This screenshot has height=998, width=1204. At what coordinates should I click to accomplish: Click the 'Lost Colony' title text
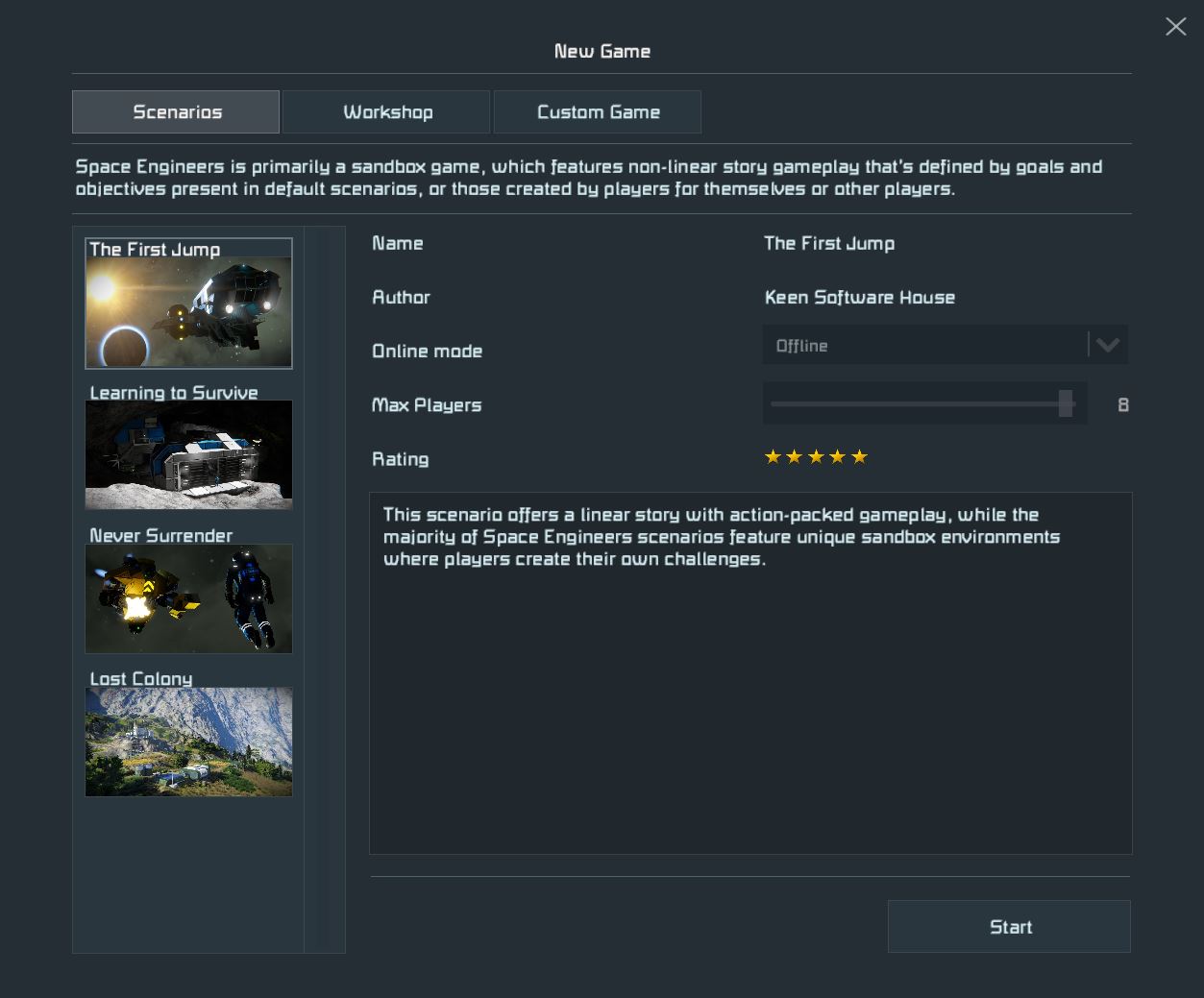pyautogui.click(x=141, y=678)
